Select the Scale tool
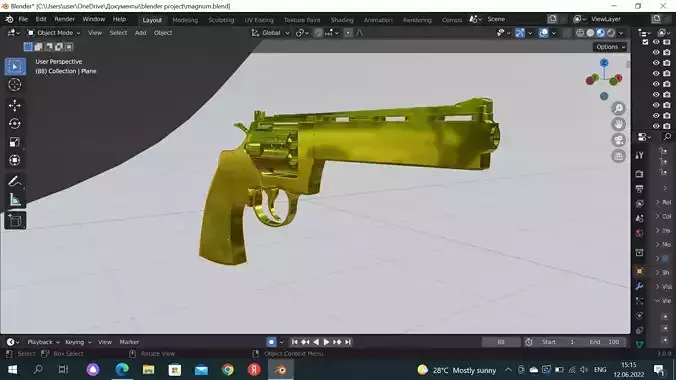Viewport: 676px width, 380px height. [15, 142]
